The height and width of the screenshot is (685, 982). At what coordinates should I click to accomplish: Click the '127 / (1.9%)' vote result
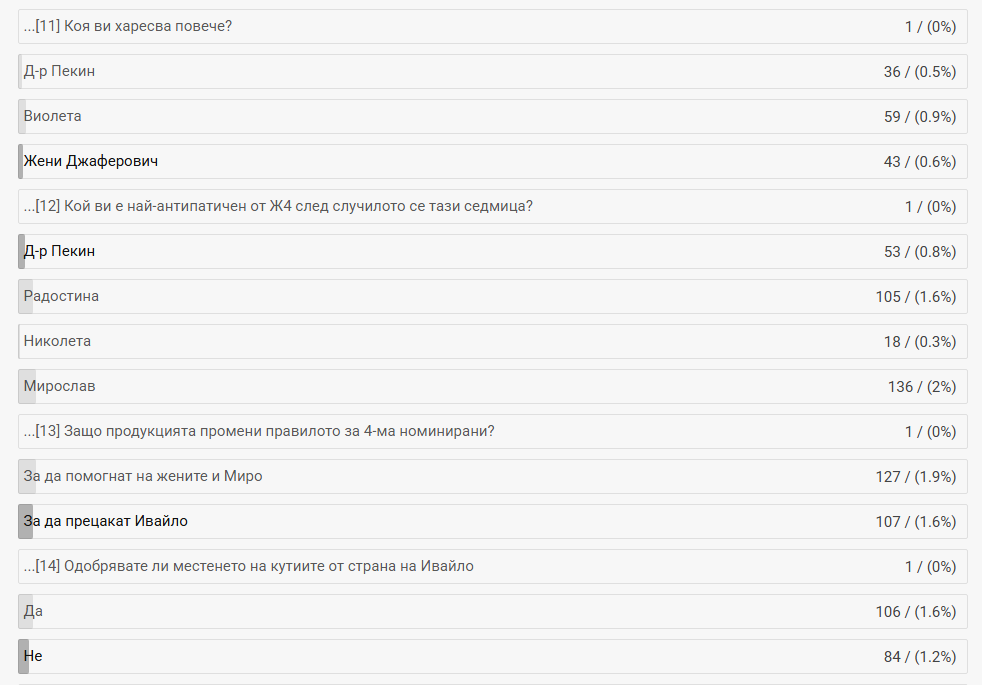click(915, 476)
